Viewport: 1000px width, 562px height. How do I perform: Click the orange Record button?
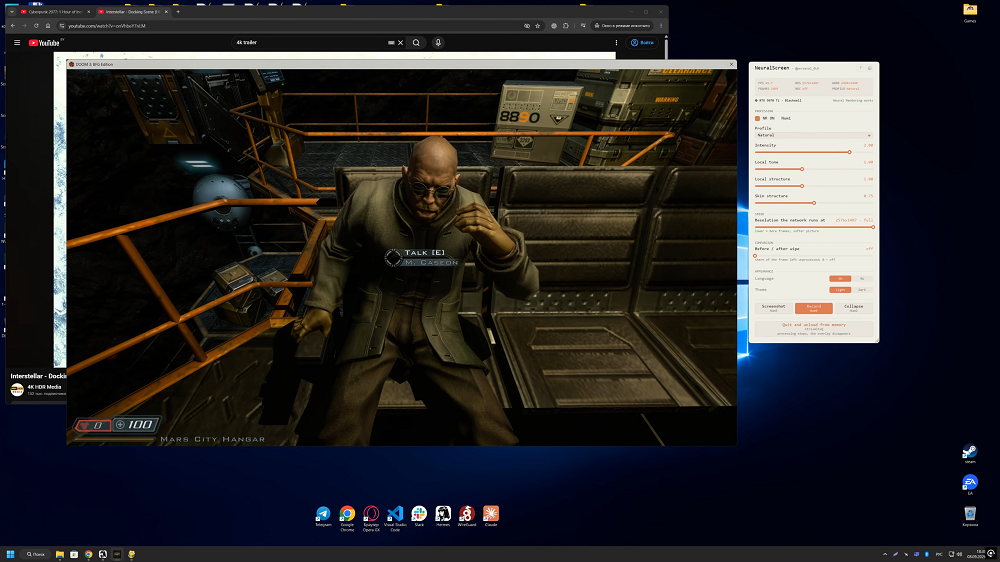click(x=814, y=307)
